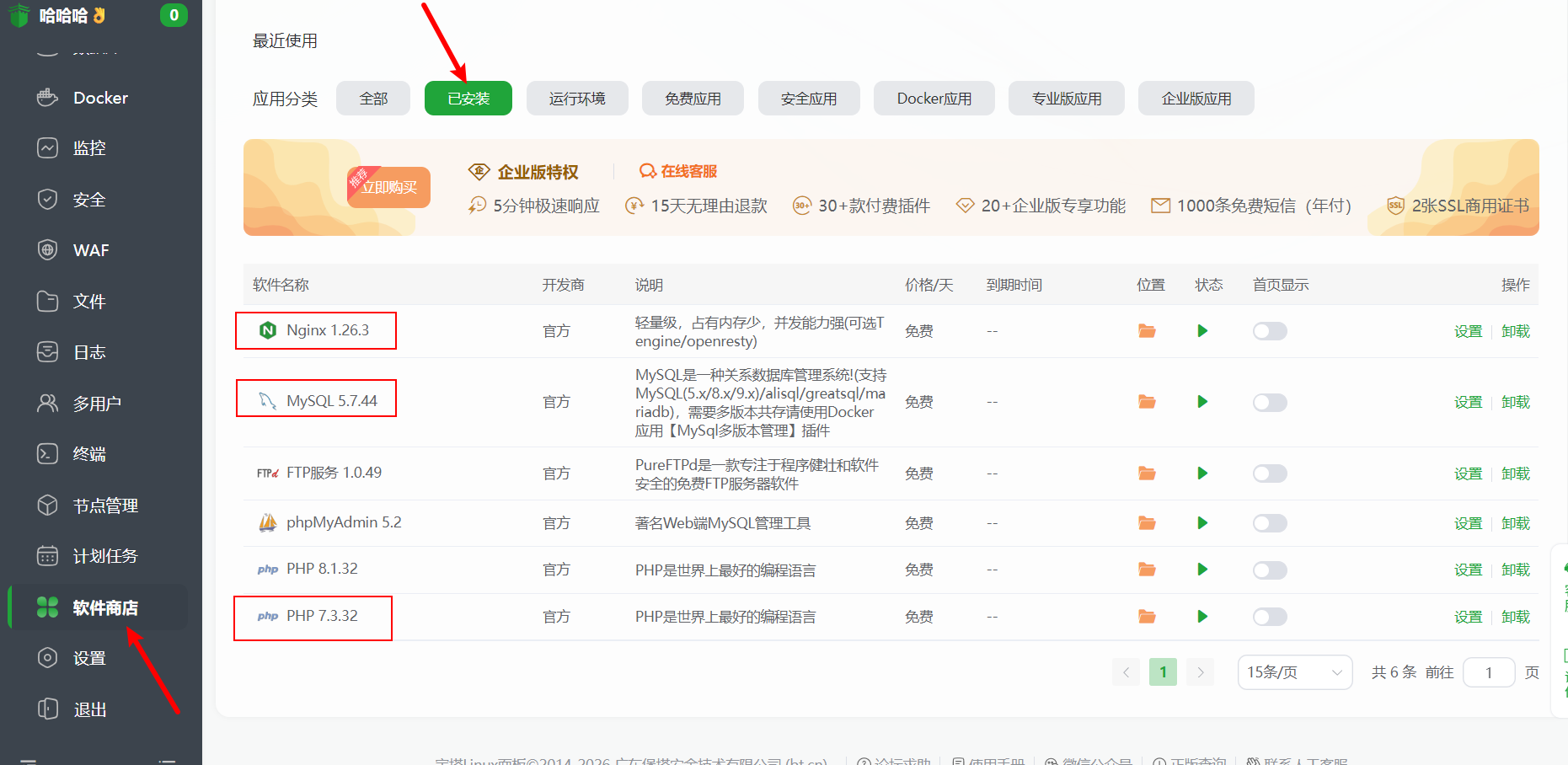1568x765 pixels.
Task: Open the 设置 gear icon in sidebar
Action: 47,658
